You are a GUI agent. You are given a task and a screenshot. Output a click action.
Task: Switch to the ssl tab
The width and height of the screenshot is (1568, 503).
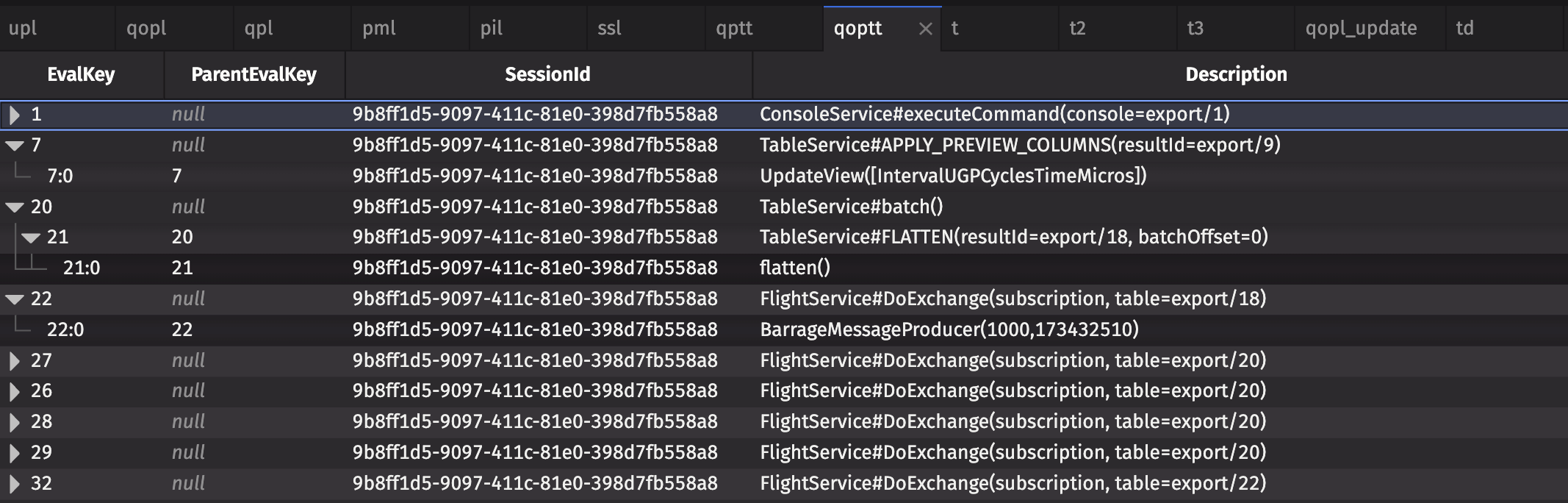(609, 29)
